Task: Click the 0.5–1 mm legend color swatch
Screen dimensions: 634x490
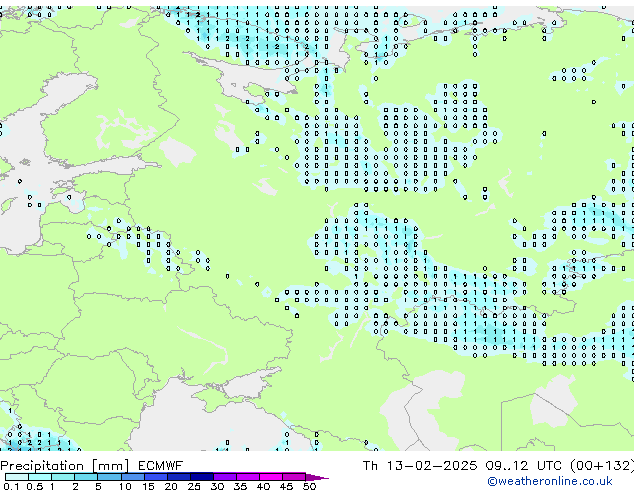Action: [40, 477]
